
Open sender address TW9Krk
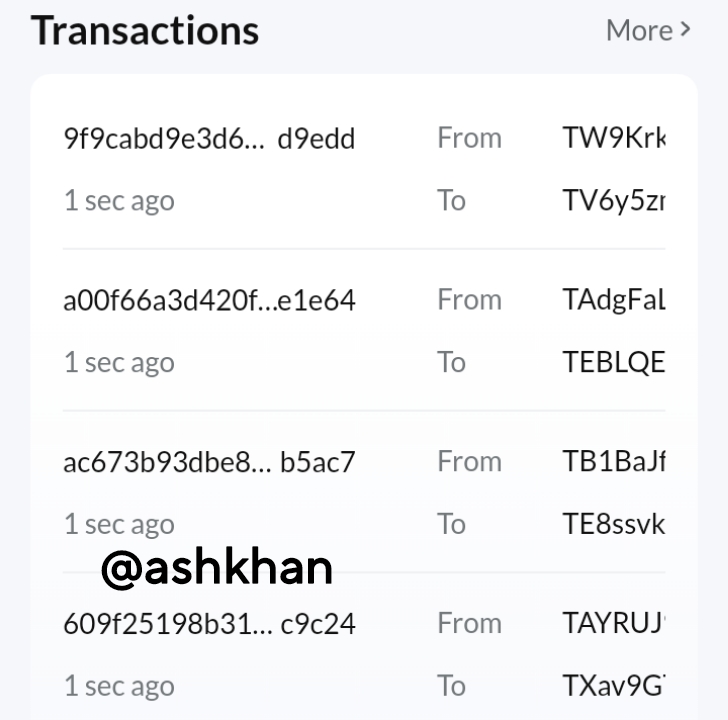click(x=614, y=138)
